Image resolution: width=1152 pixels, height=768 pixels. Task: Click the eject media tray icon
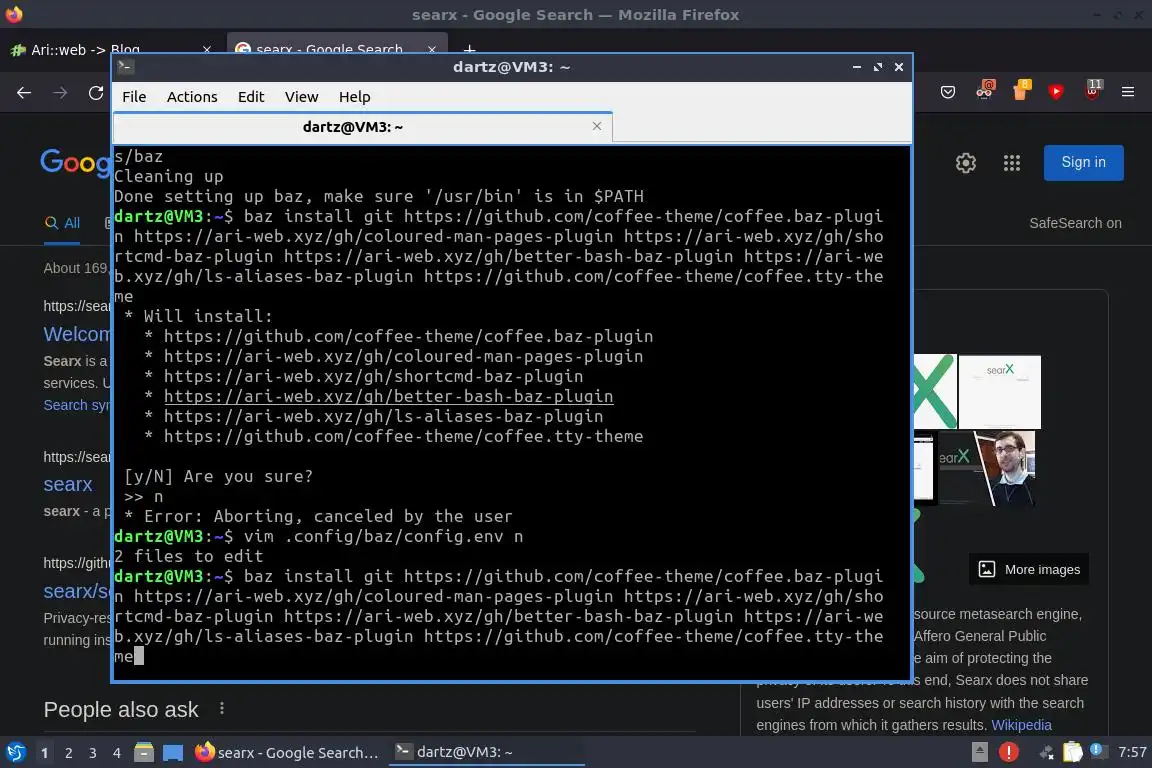pyautogui.click(x=980, y=752)
